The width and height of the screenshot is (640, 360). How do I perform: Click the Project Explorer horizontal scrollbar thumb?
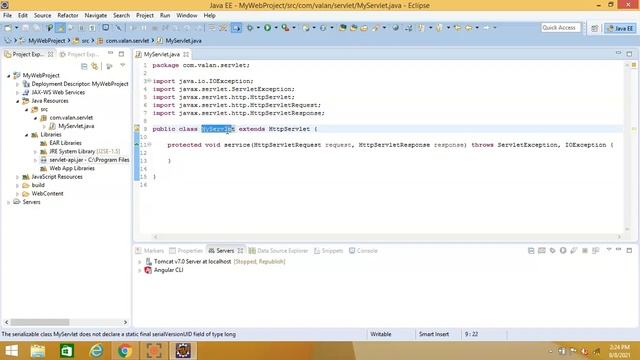40,322
